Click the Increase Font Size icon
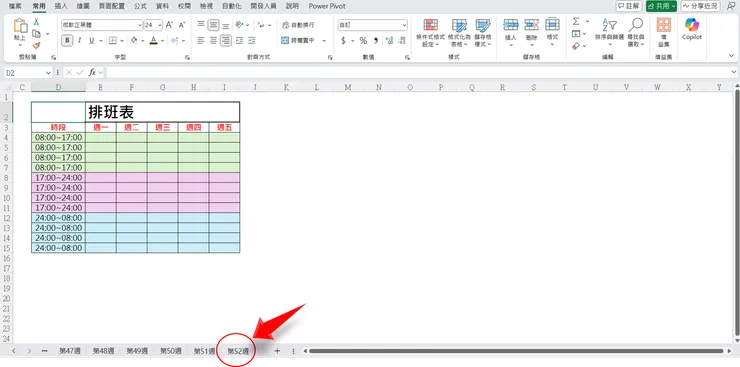This screenshot has width=740, height=367. (170, 25)
